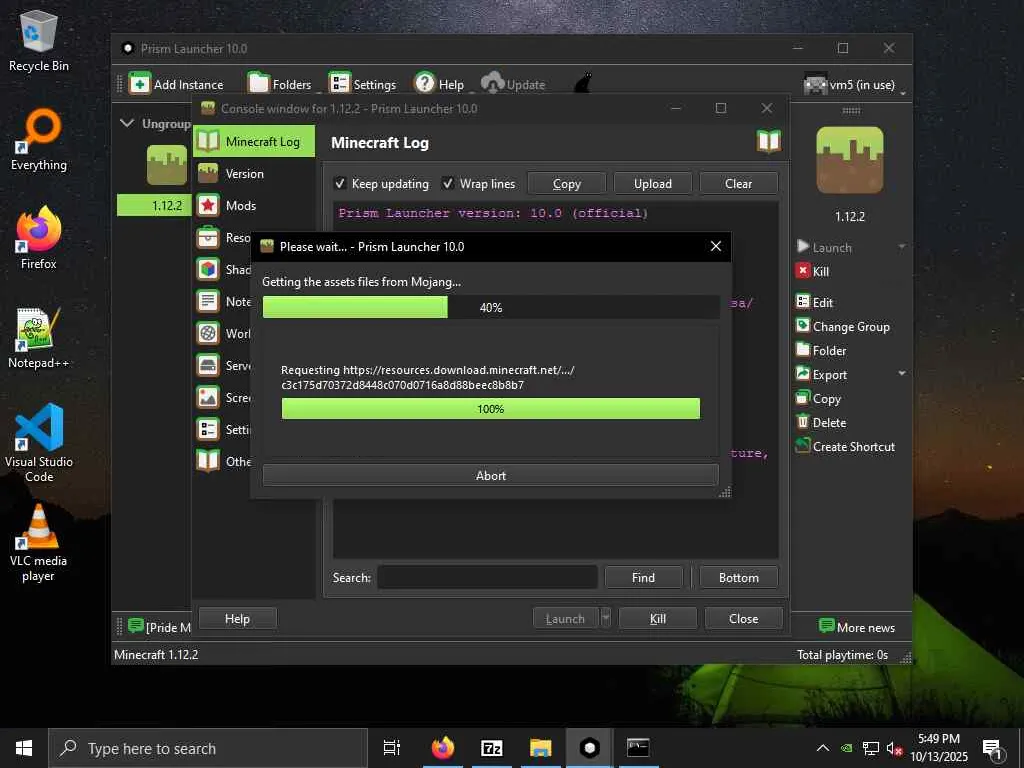Click the Find button
The width and height of the screenshot is (1024, 768).
[x=643, y=577]
